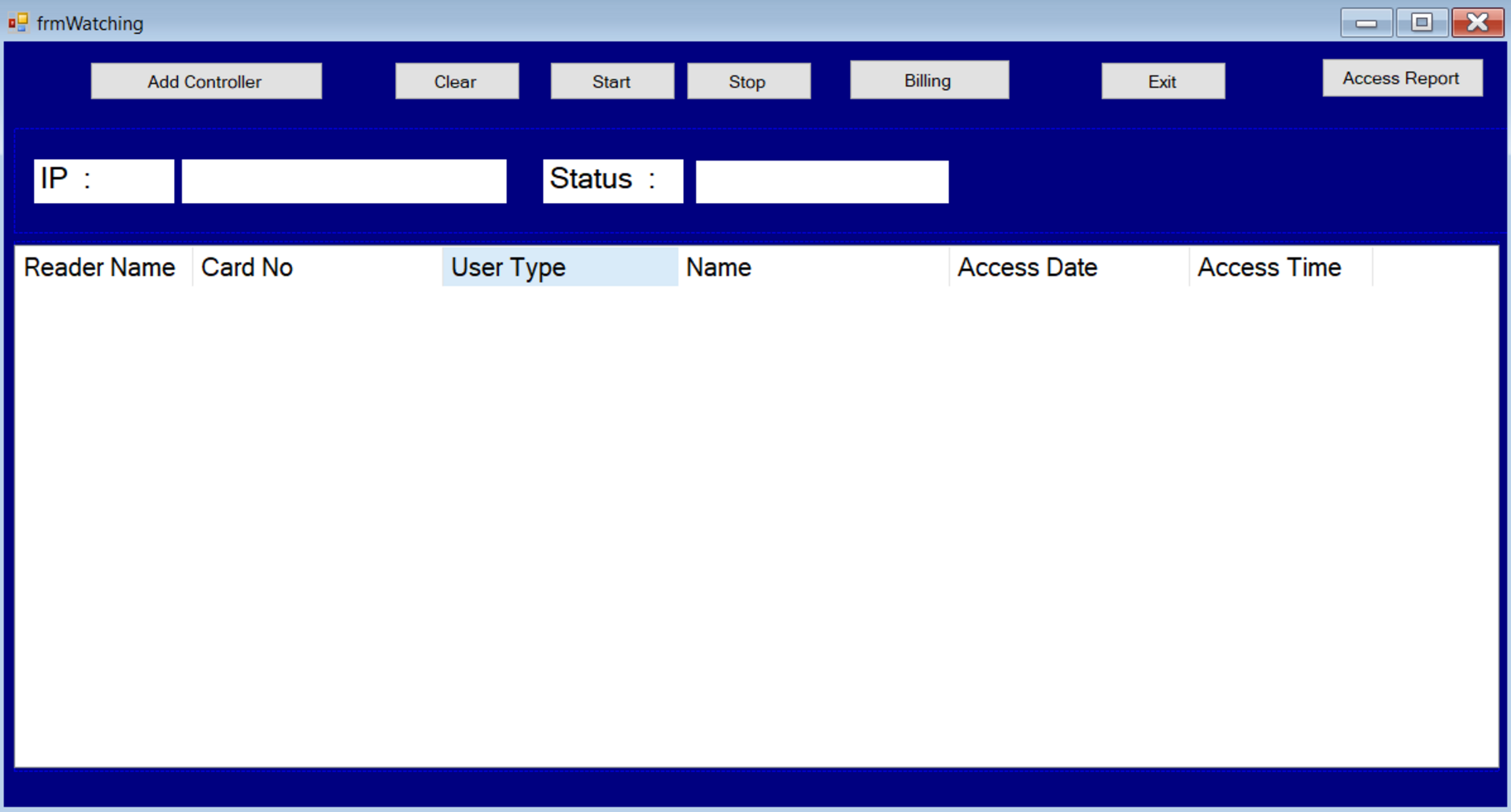Click the Status label box
1511x812 pixels.
(x=612, y=181)
